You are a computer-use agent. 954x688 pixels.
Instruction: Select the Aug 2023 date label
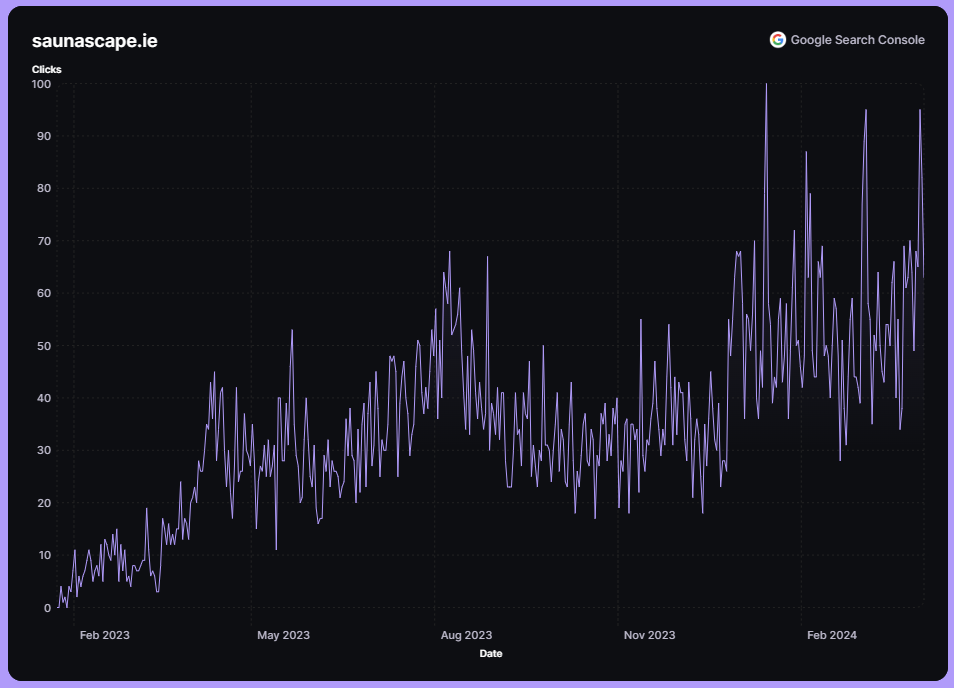(x=466, y=635)
